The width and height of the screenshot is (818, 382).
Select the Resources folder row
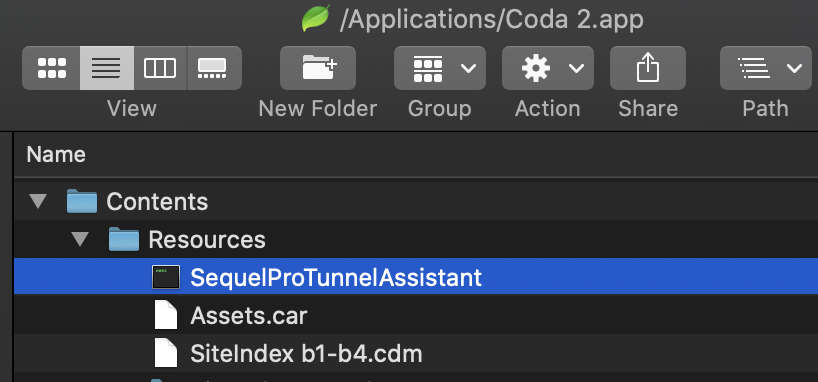click(x=416, y=240)
